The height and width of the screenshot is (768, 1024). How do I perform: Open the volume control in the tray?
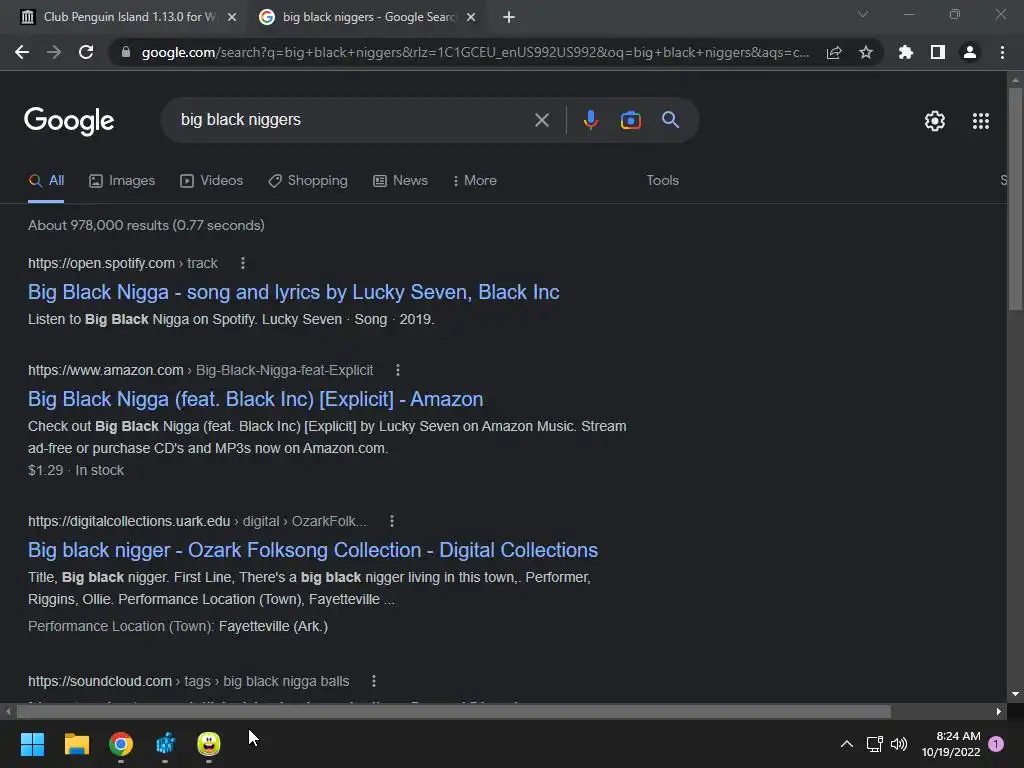coord(899,744)
